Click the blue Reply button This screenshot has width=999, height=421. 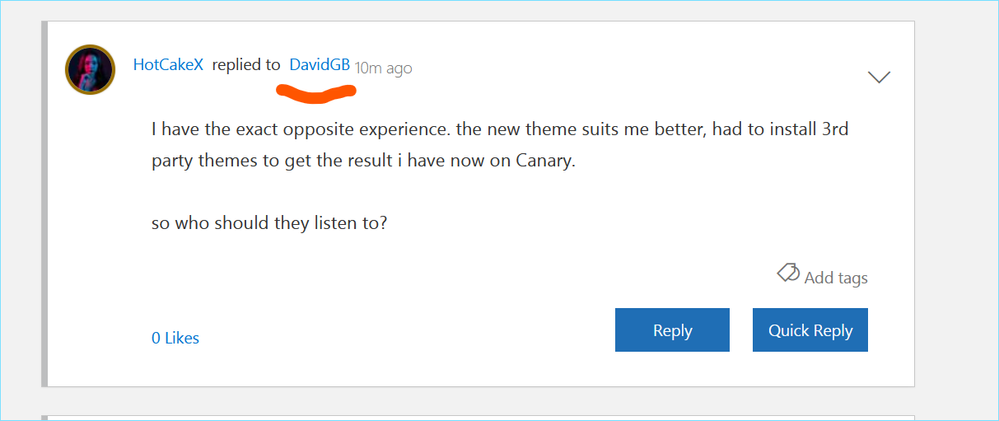click(672, 330)
